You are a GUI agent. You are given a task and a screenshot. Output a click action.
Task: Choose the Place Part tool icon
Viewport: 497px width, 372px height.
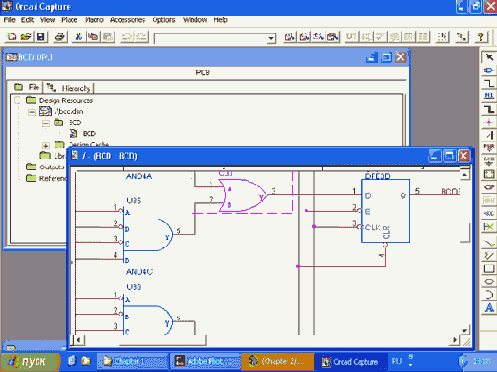tap(489, 70)
